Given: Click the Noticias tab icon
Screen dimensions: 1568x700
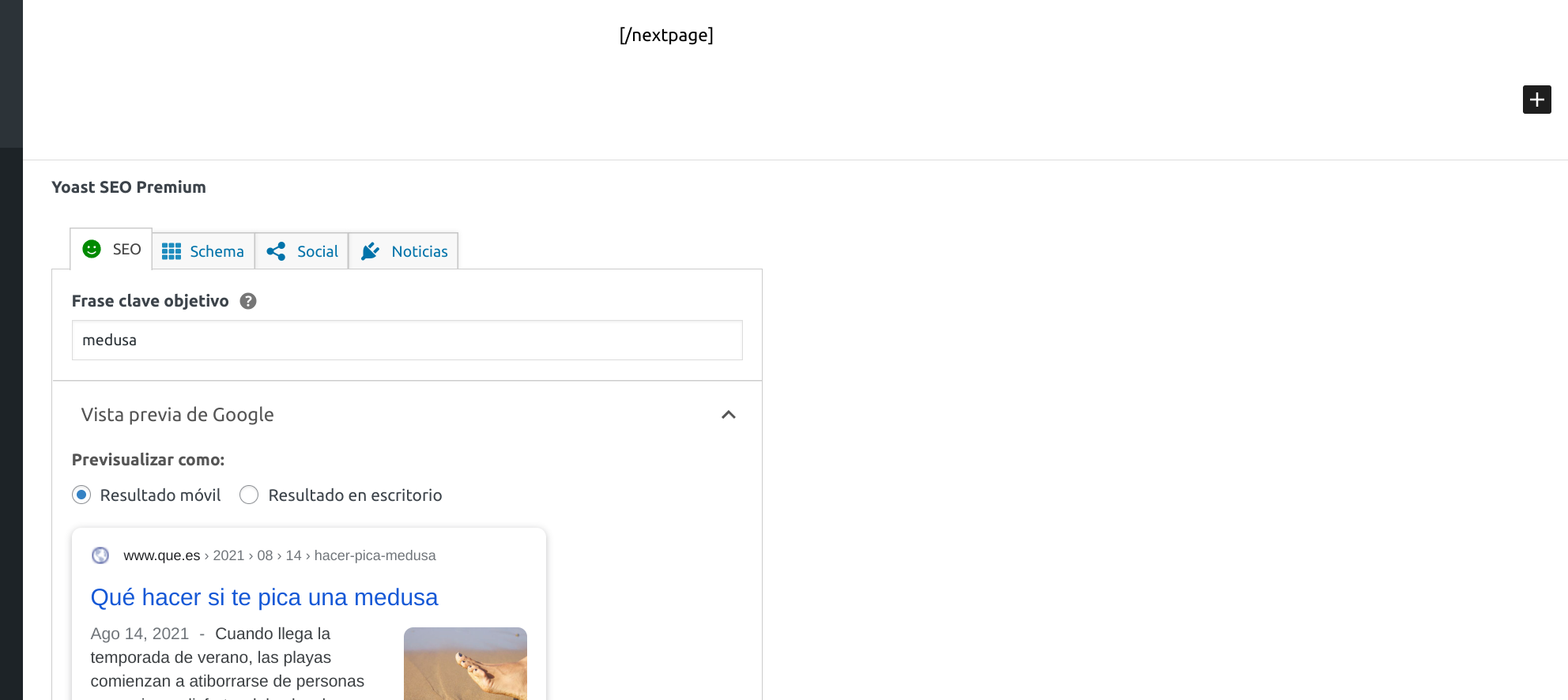Looking at the screenshot, I should tap(370, 251).
